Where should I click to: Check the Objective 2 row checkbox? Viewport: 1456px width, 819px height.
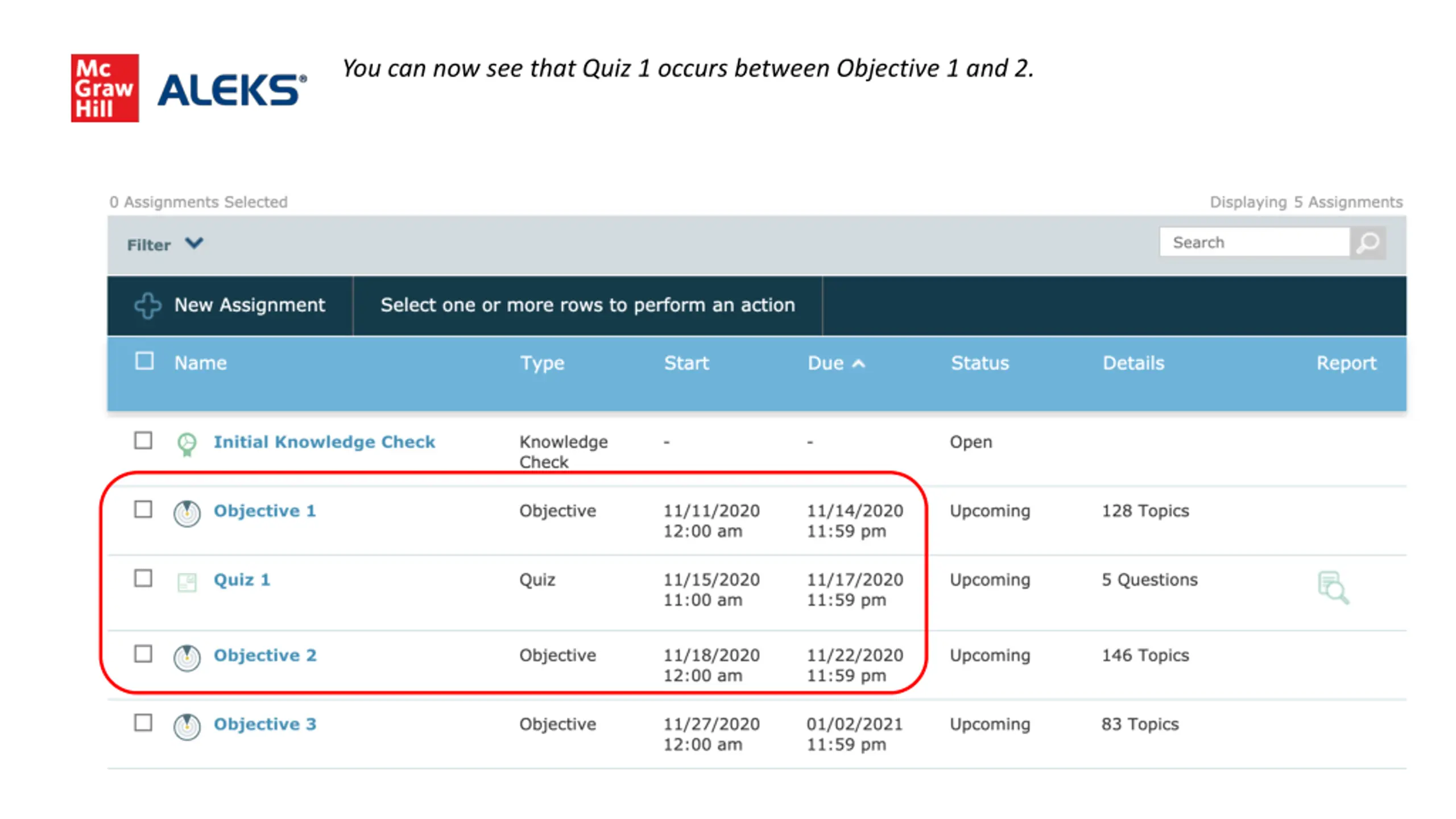click(143, 653)
